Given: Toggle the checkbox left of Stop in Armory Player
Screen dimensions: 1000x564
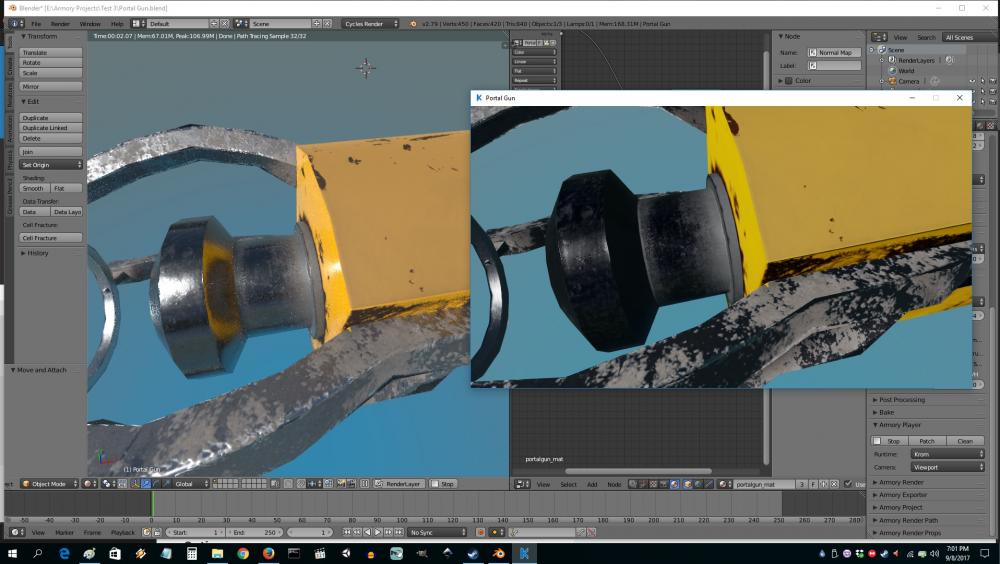Looking at the screenshot, I should pos(877,441).
